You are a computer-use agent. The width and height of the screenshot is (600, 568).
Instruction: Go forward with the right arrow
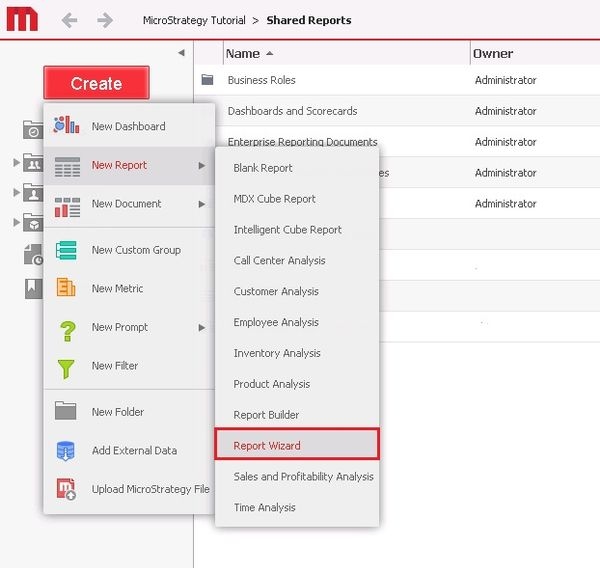click(104, 20)
